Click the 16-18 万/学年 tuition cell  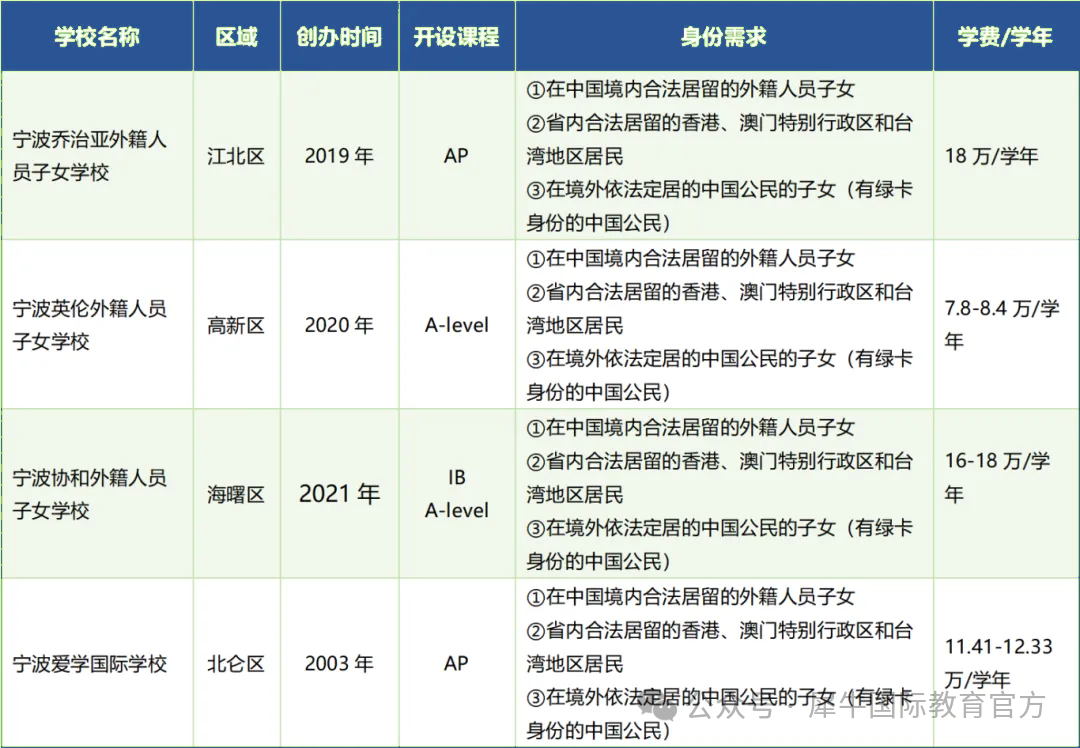1006,494
